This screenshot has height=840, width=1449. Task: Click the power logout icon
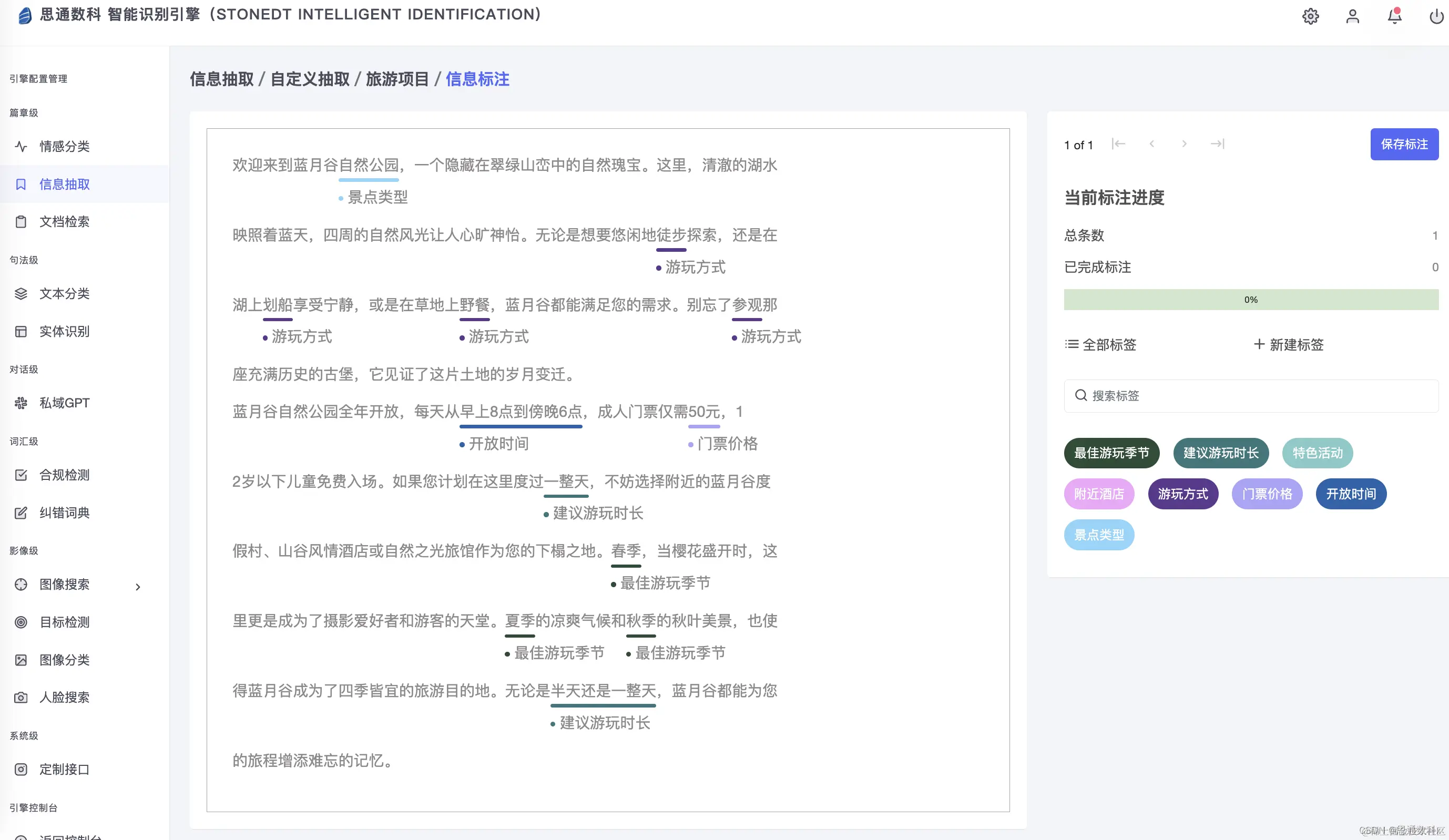tap(1436, 16)
